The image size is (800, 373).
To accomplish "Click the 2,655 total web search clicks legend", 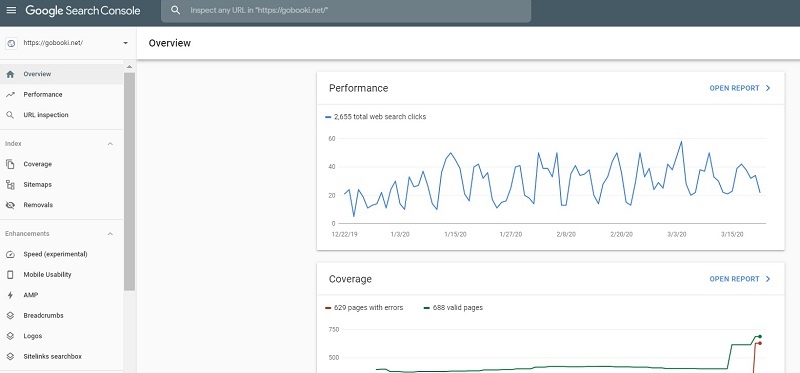I will click(376, 117).
